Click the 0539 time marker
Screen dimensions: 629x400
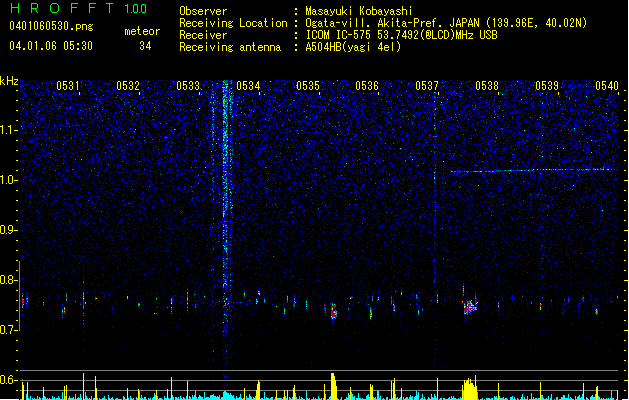(x=547, y=85)
